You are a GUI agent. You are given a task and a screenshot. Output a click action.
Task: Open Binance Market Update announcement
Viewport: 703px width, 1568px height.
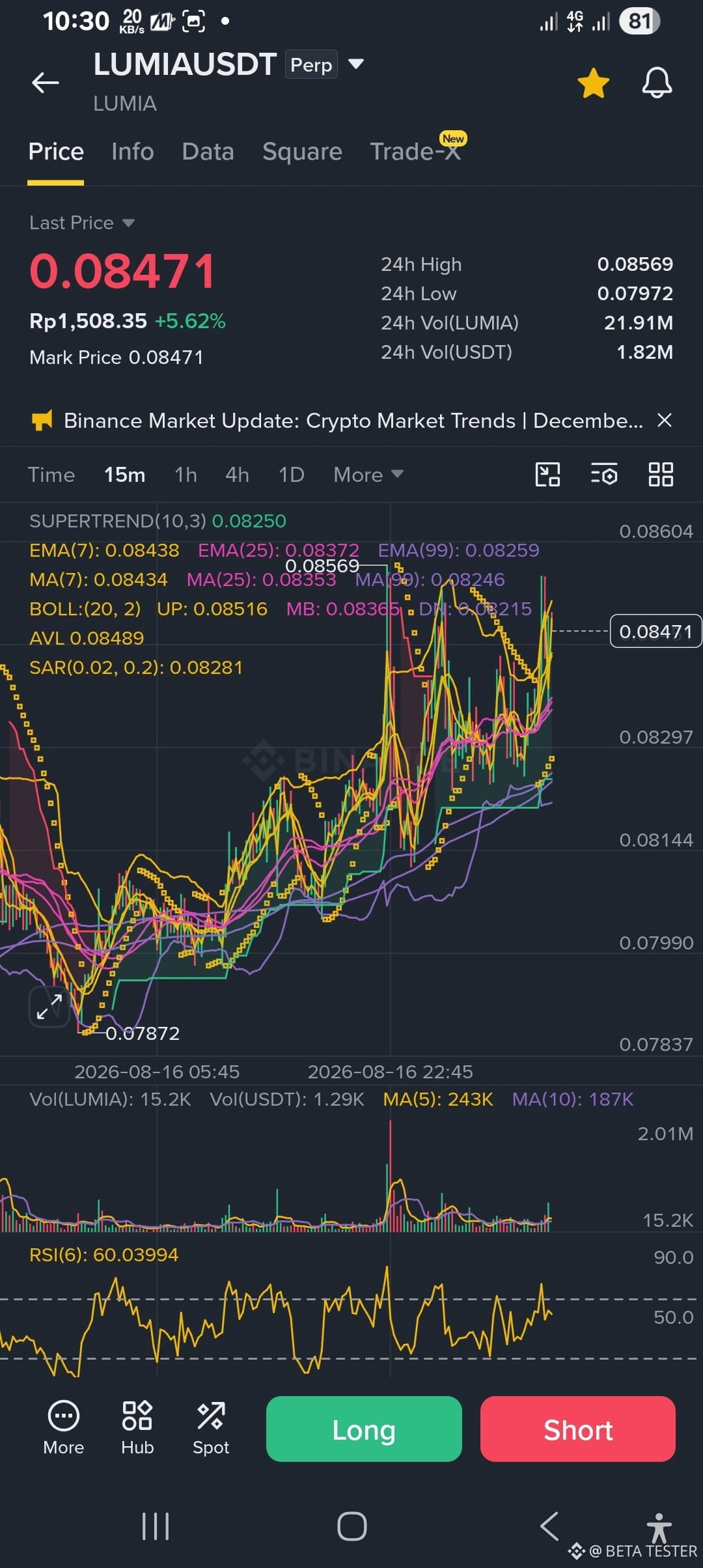coord(353,421)
